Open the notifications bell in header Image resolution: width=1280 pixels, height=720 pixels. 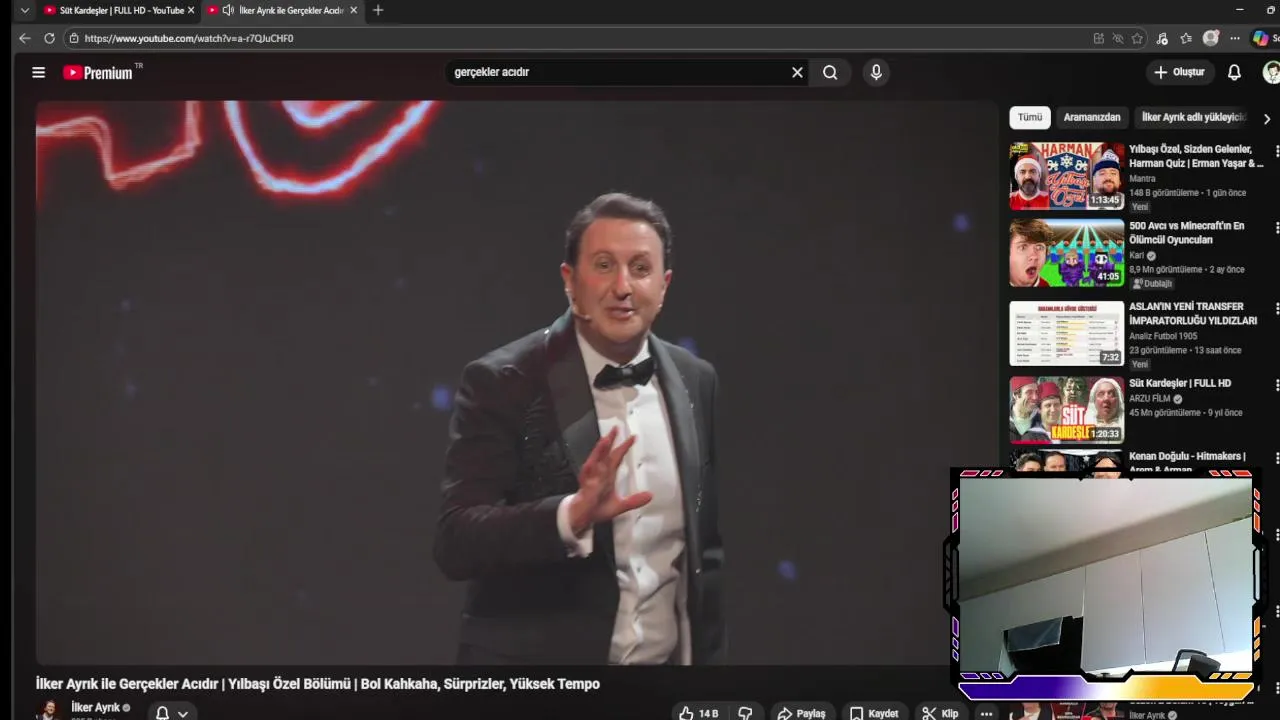coord(1234,72)
